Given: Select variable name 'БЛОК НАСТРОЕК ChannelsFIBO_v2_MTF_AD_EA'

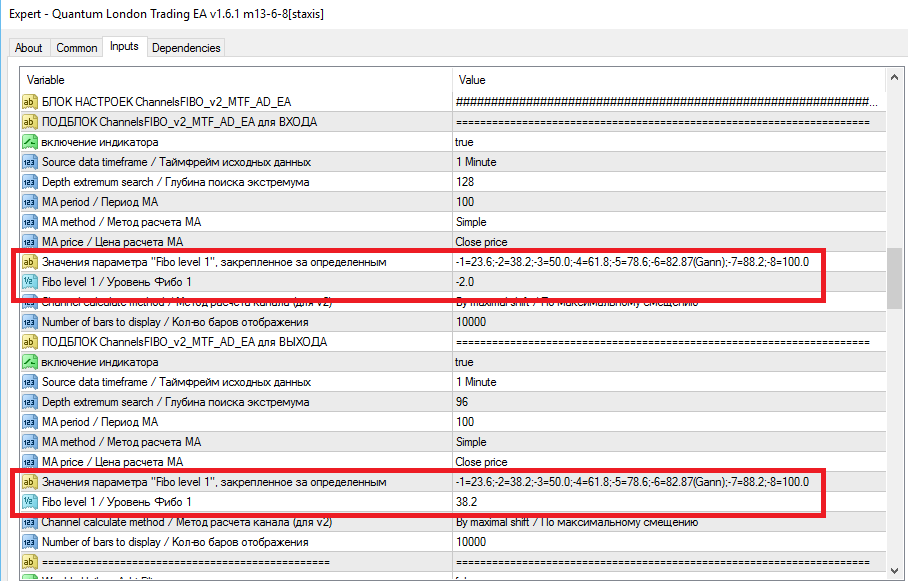Looking at the screenshot, I should 166,102.
